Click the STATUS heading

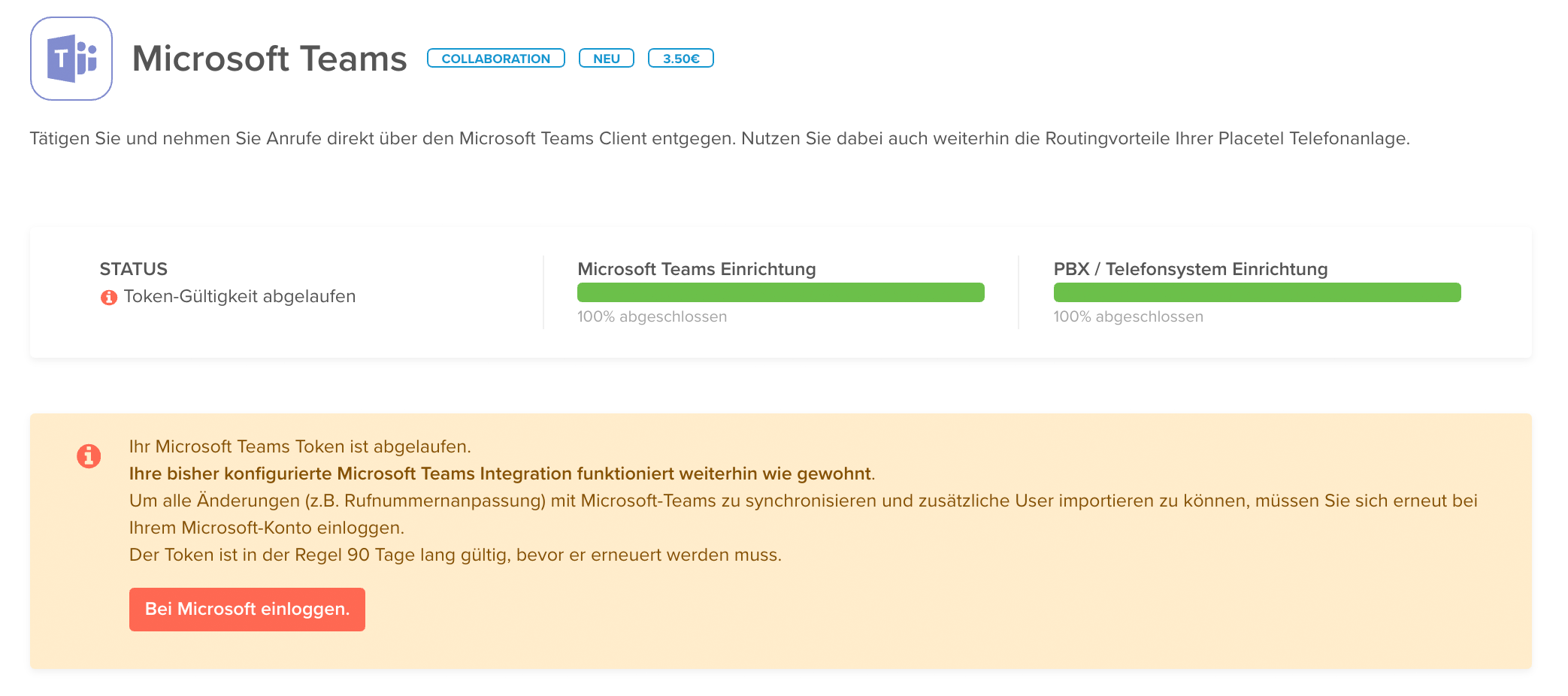(x=134, y=269)
